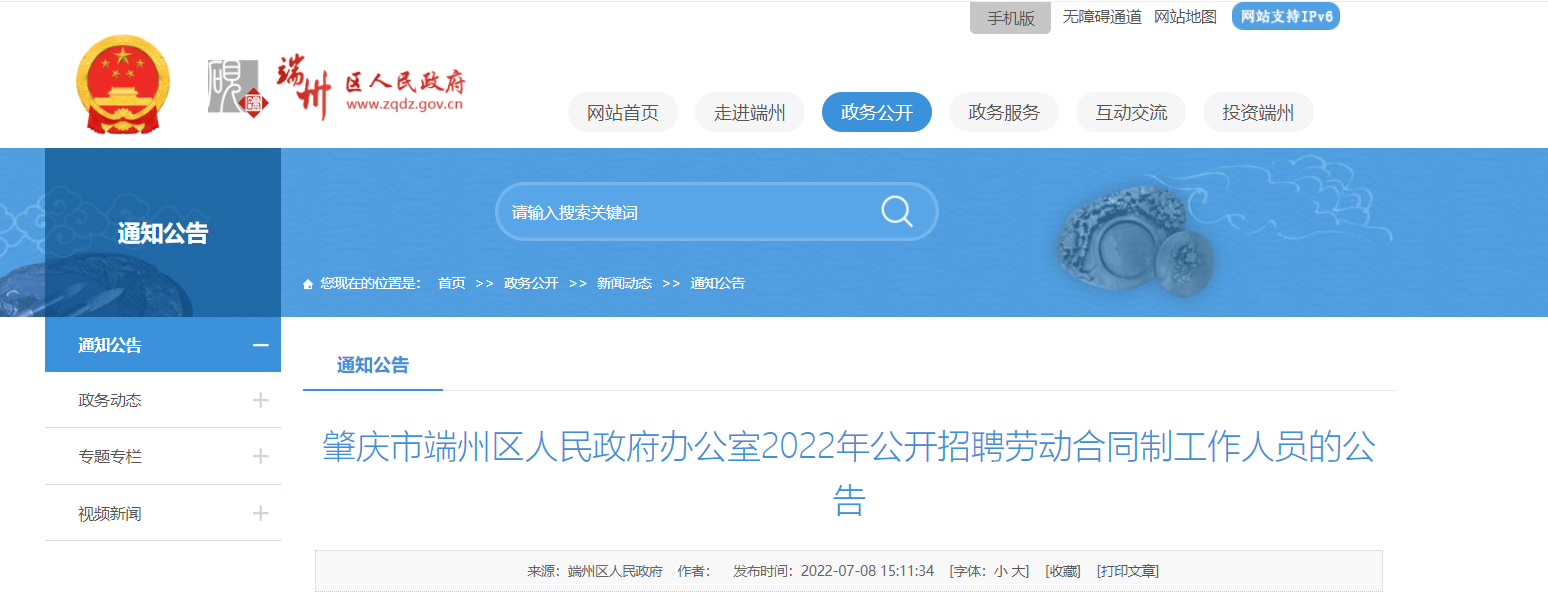Click the 打印文章 print link
1548x606 pixels.
click(1127, 572)
